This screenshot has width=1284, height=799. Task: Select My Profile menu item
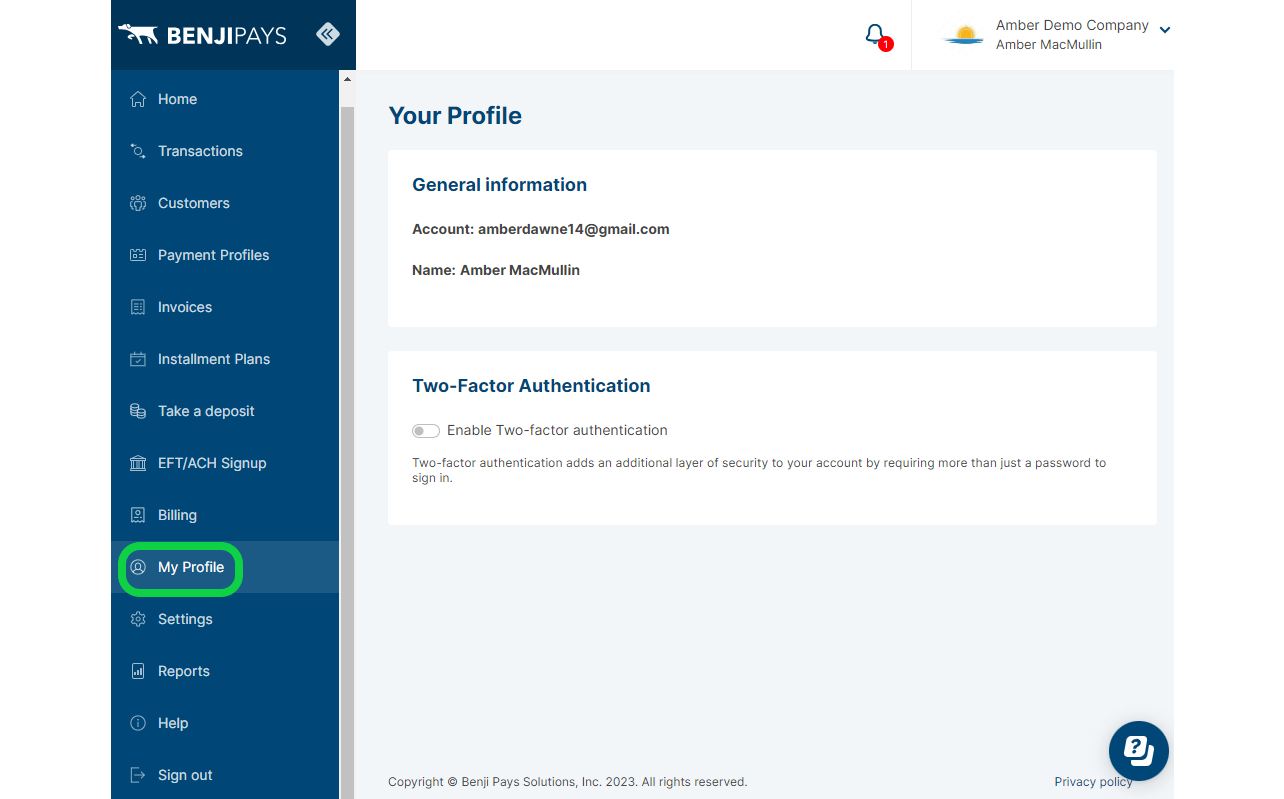pos(225,567)
